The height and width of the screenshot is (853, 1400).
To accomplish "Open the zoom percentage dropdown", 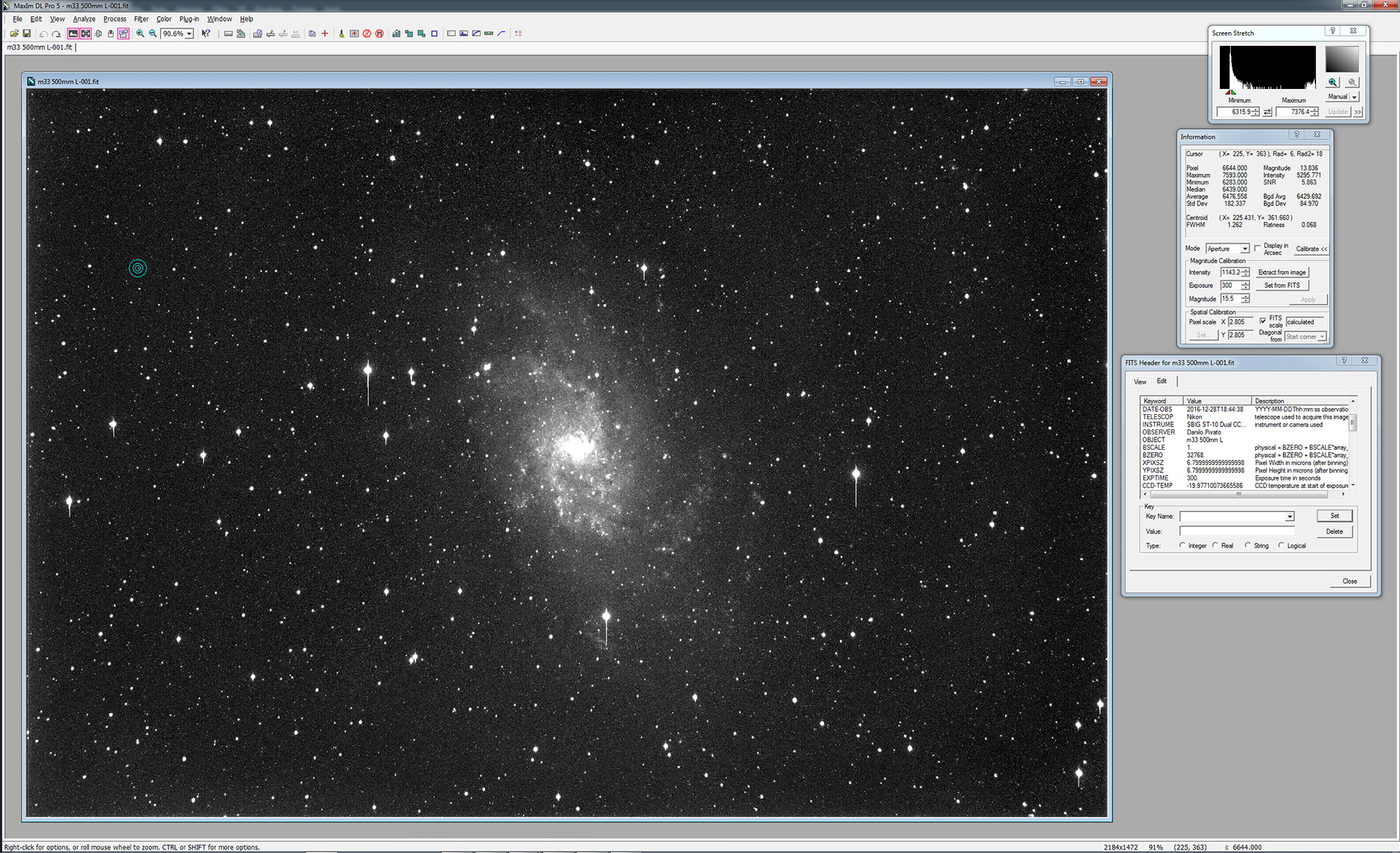I will 189,34.
